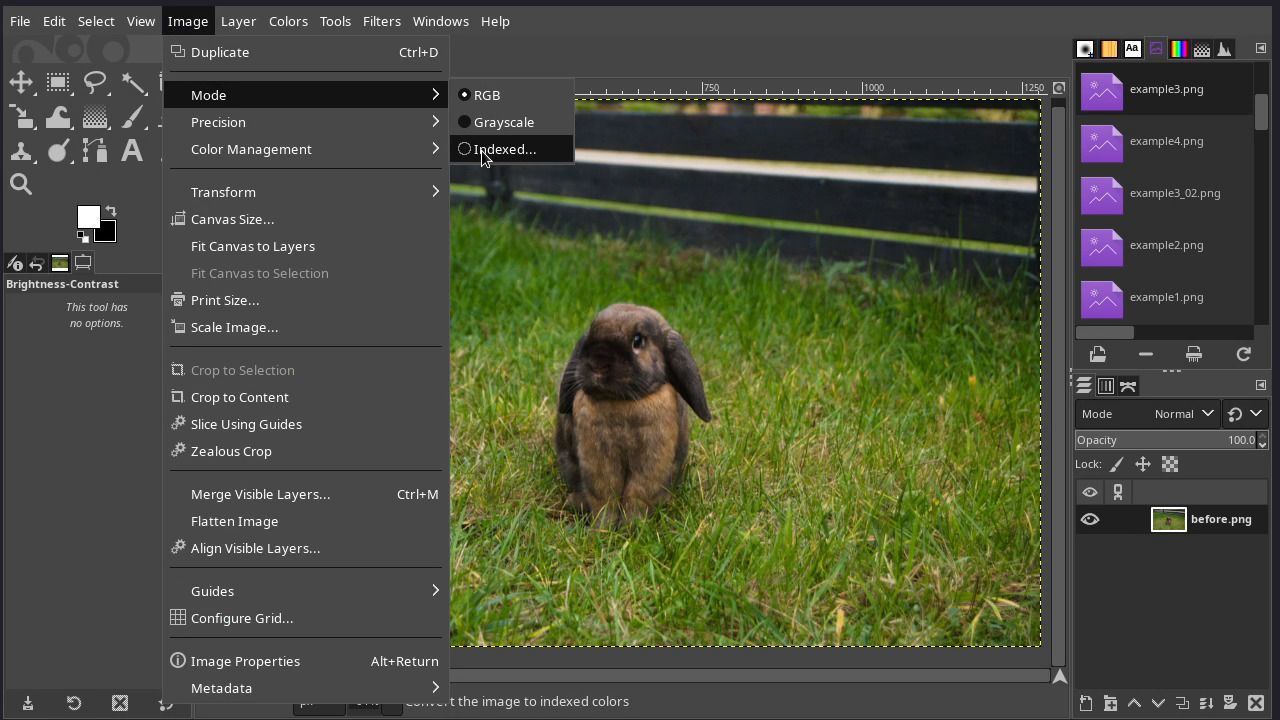This screenshot has width=1280, height=720.
Task: Select the Move tool in toolbox
Action: (x=21, y=83)
